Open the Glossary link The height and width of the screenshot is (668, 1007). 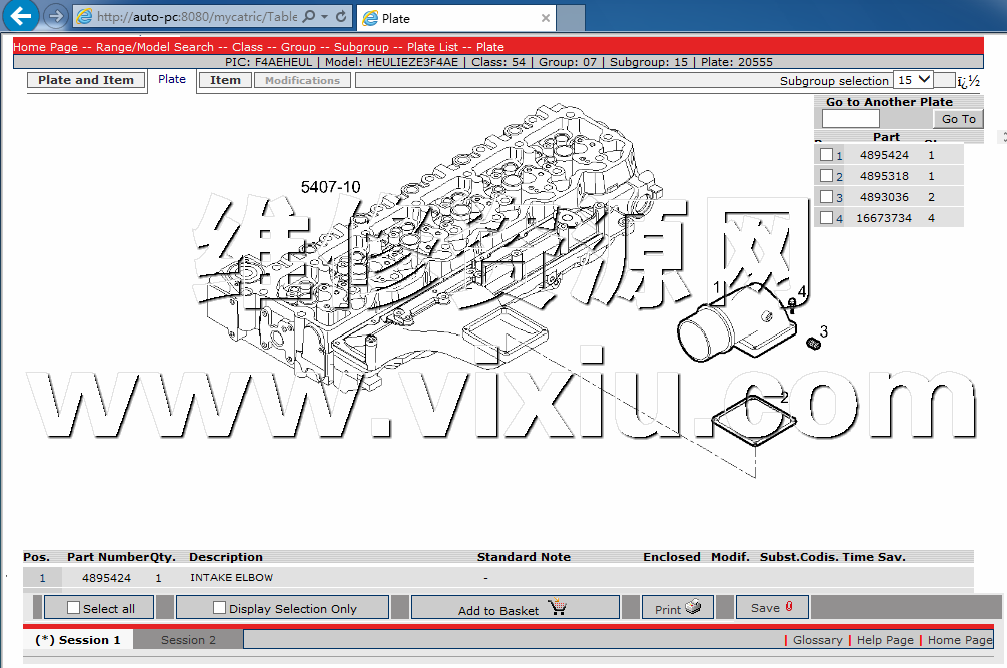coord(817,640)
